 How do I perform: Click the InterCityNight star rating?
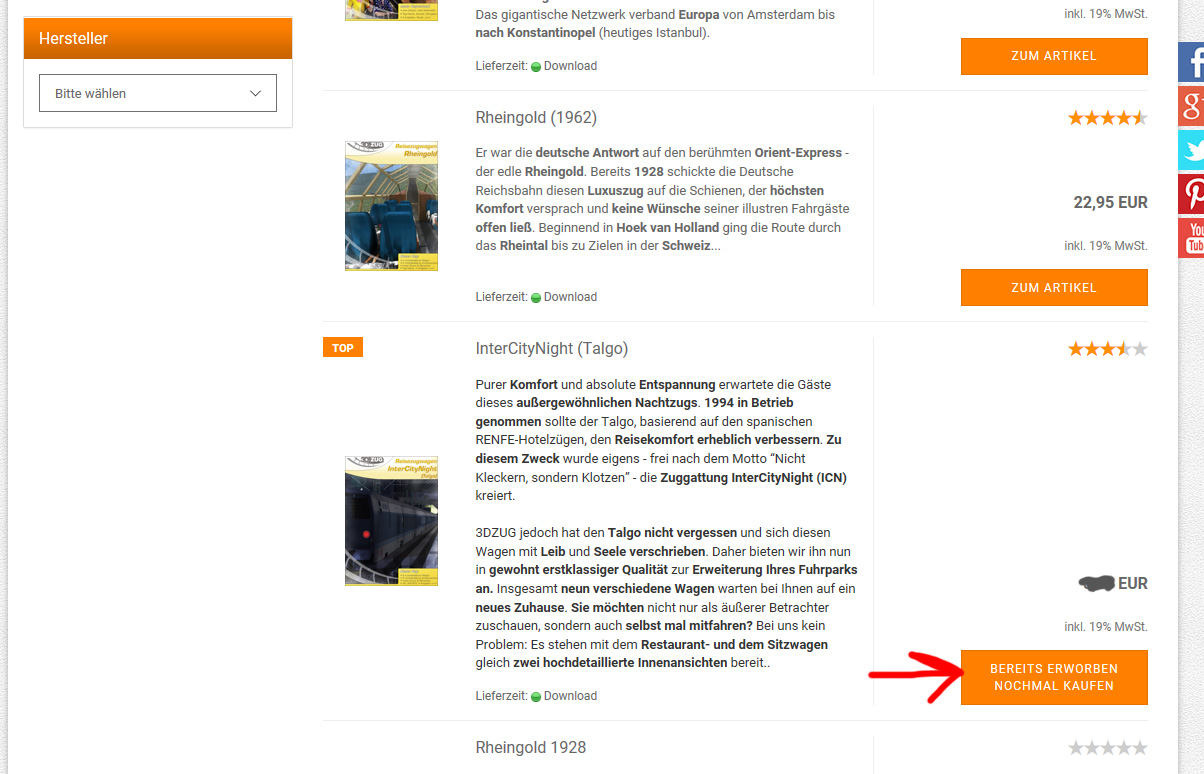coord(1107,349)
